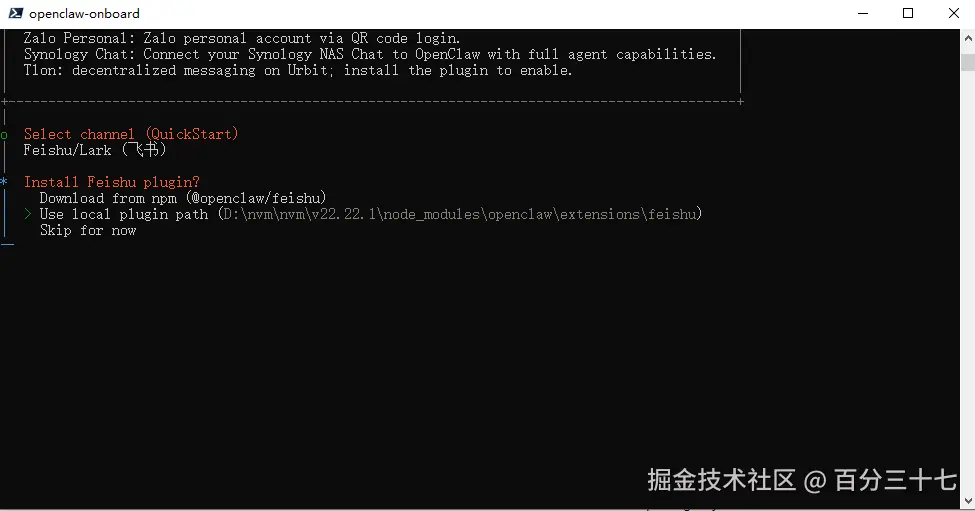
Task: Close the openclaw-onboard terminal window
Action: click(x=952, y=13)
